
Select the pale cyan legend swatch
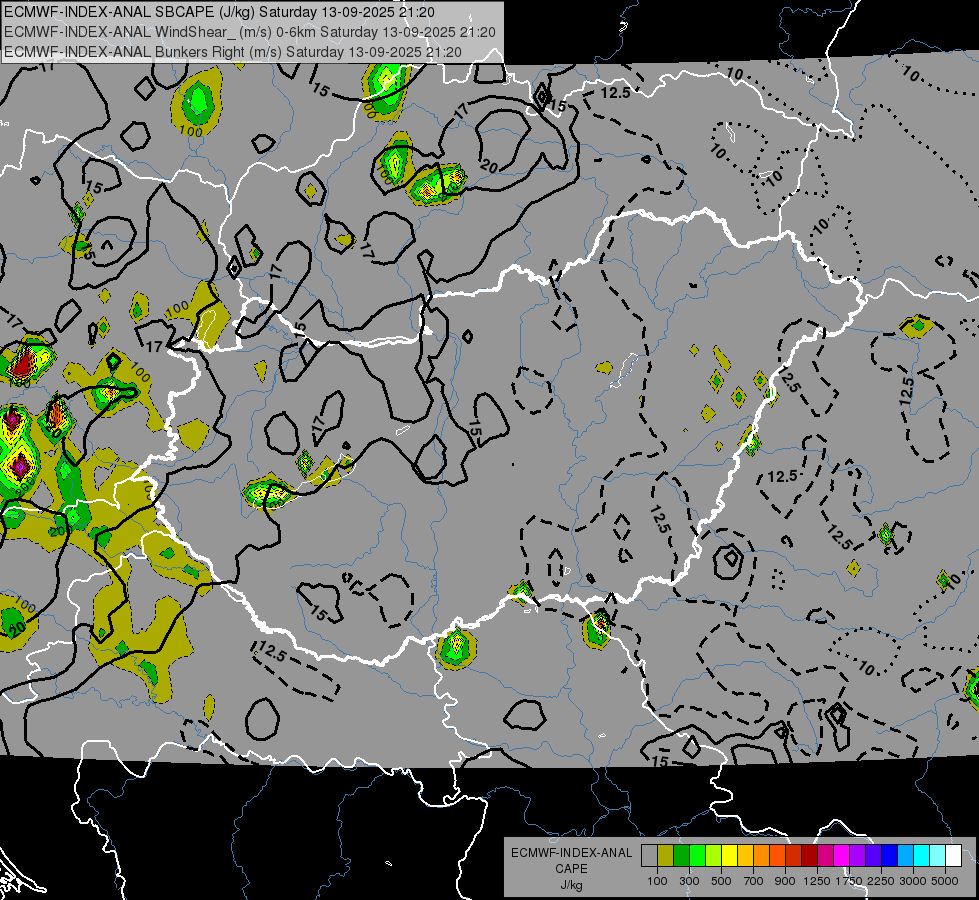(937, 855)
